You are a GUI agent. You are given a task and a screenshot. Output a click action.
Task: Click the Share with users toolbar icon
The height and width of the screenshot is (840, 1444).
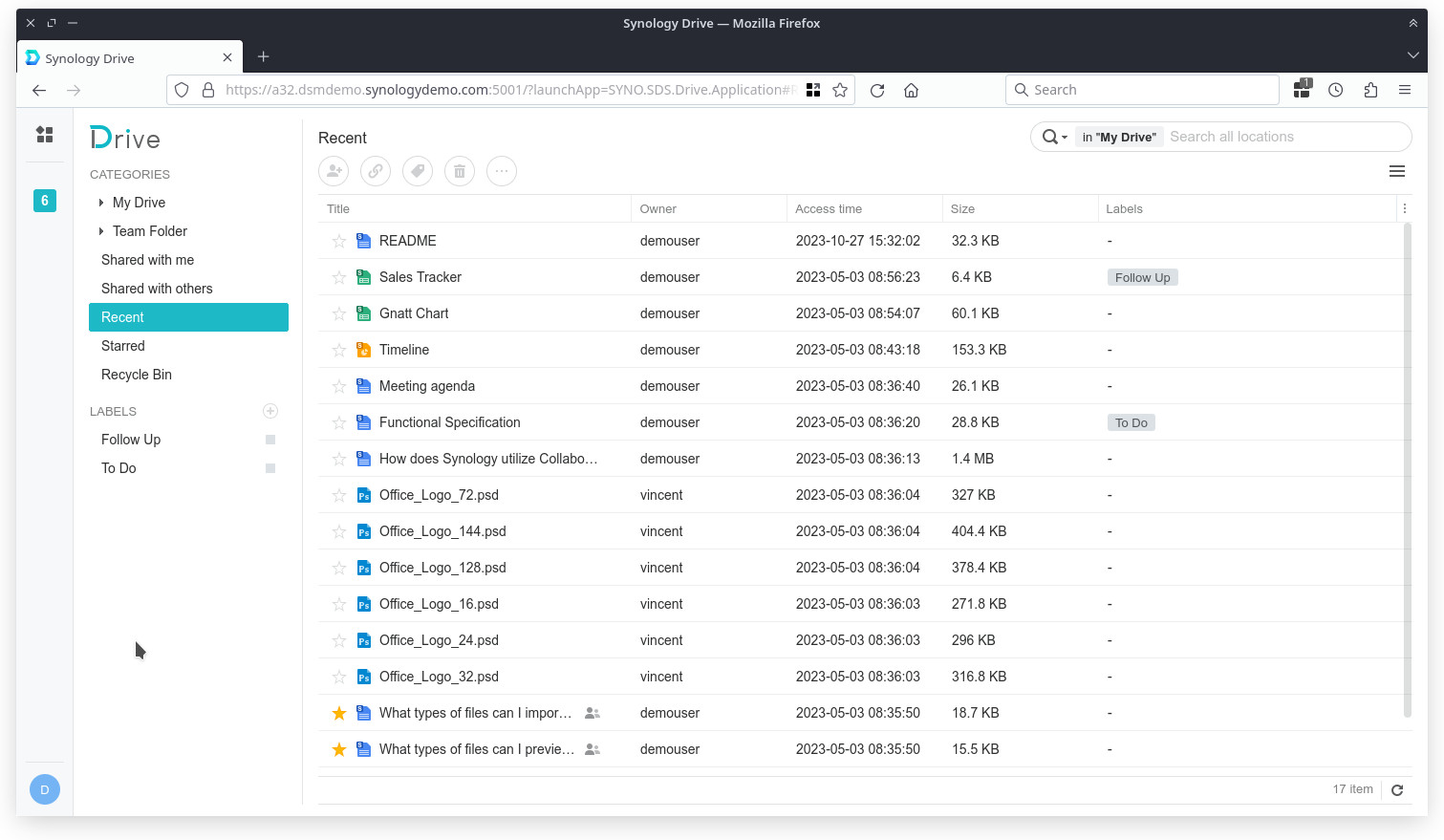[x=334, y=171]
